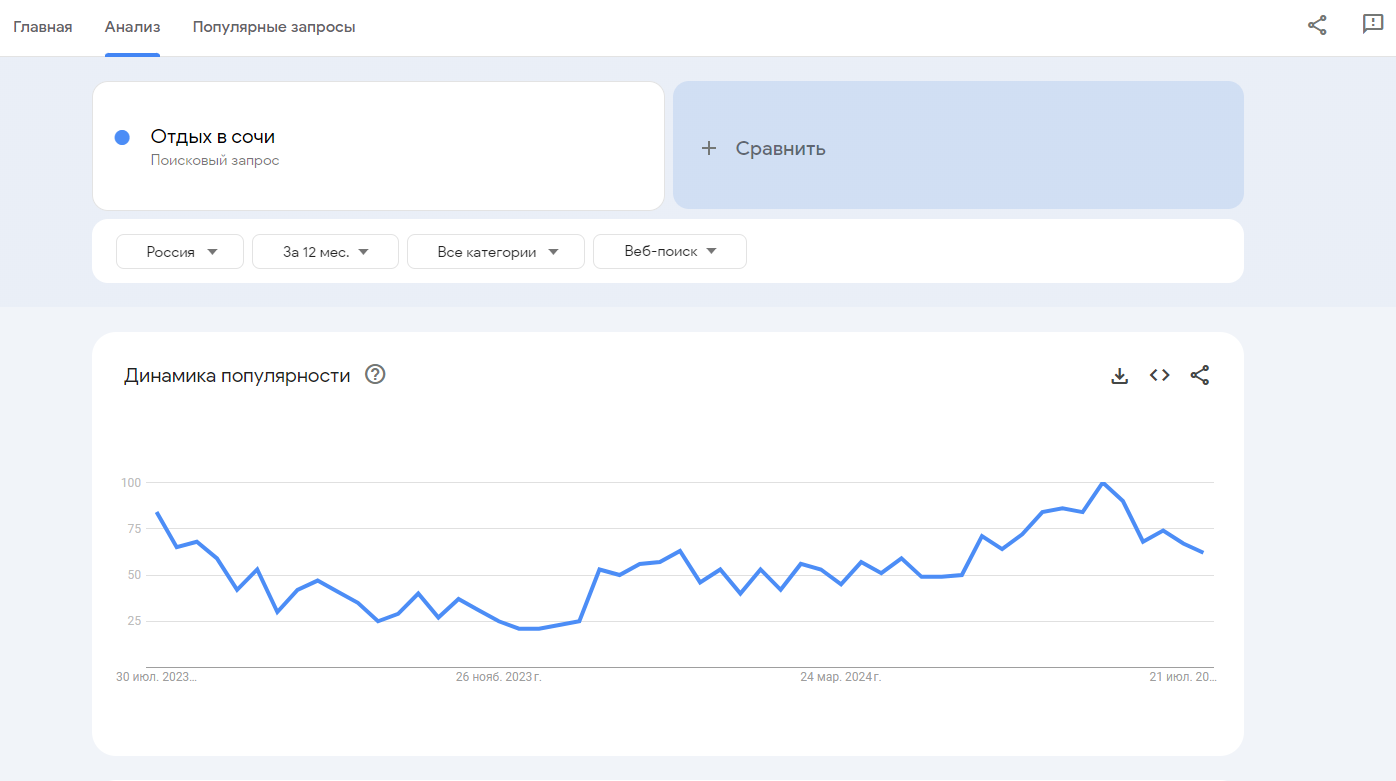This screenshot has height=781, width=1396.
Task: Click the chart peak at value 100
Action: 1102,483
